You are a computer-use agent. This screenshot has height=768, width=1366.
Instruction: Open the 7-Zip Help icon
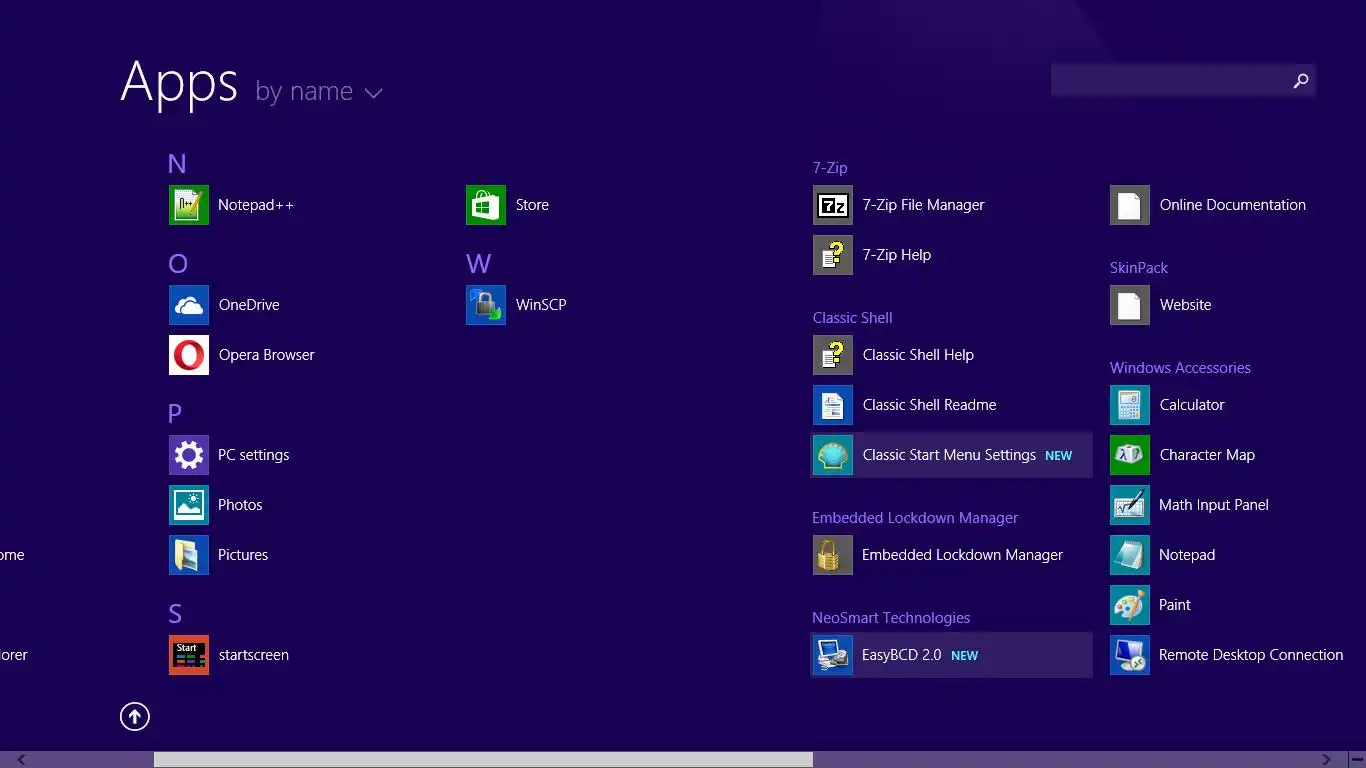pyautogui.click(x=833, y=255)
